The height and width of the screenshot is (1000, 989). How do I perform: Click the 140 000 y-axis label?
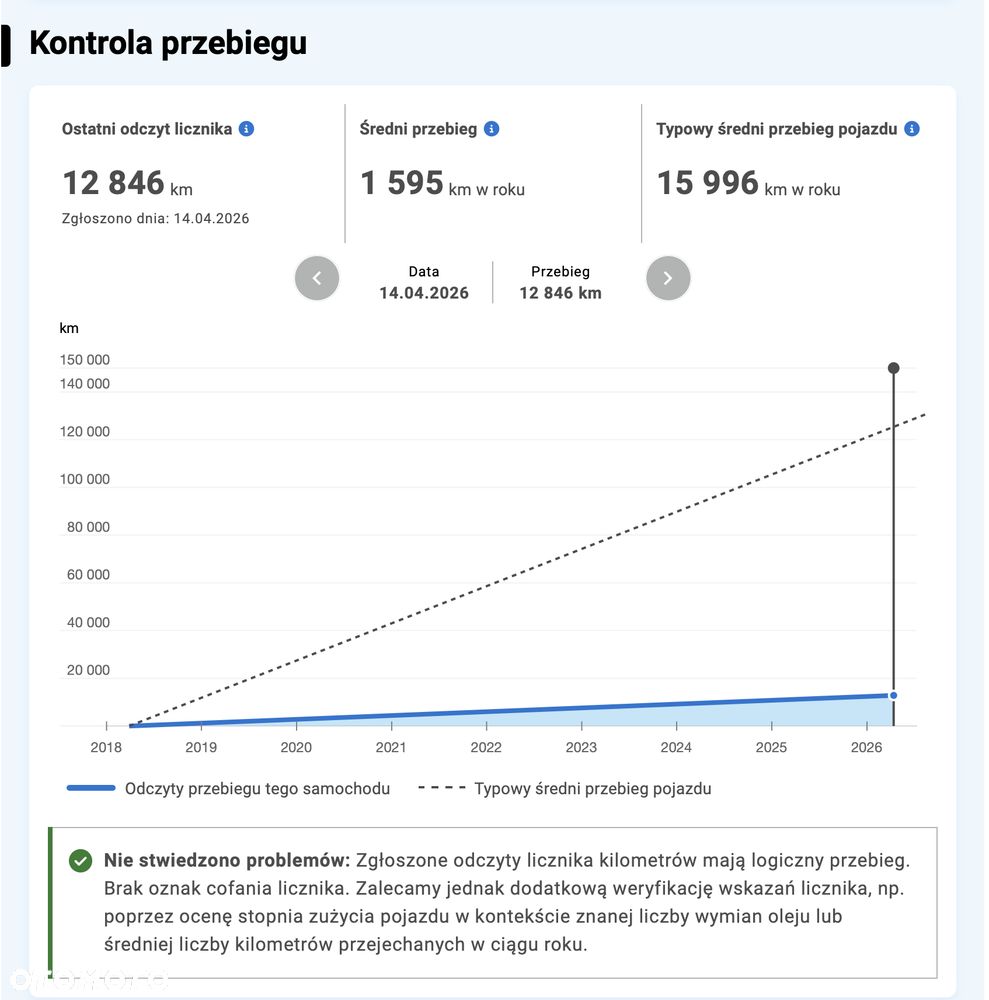(85, 383)
